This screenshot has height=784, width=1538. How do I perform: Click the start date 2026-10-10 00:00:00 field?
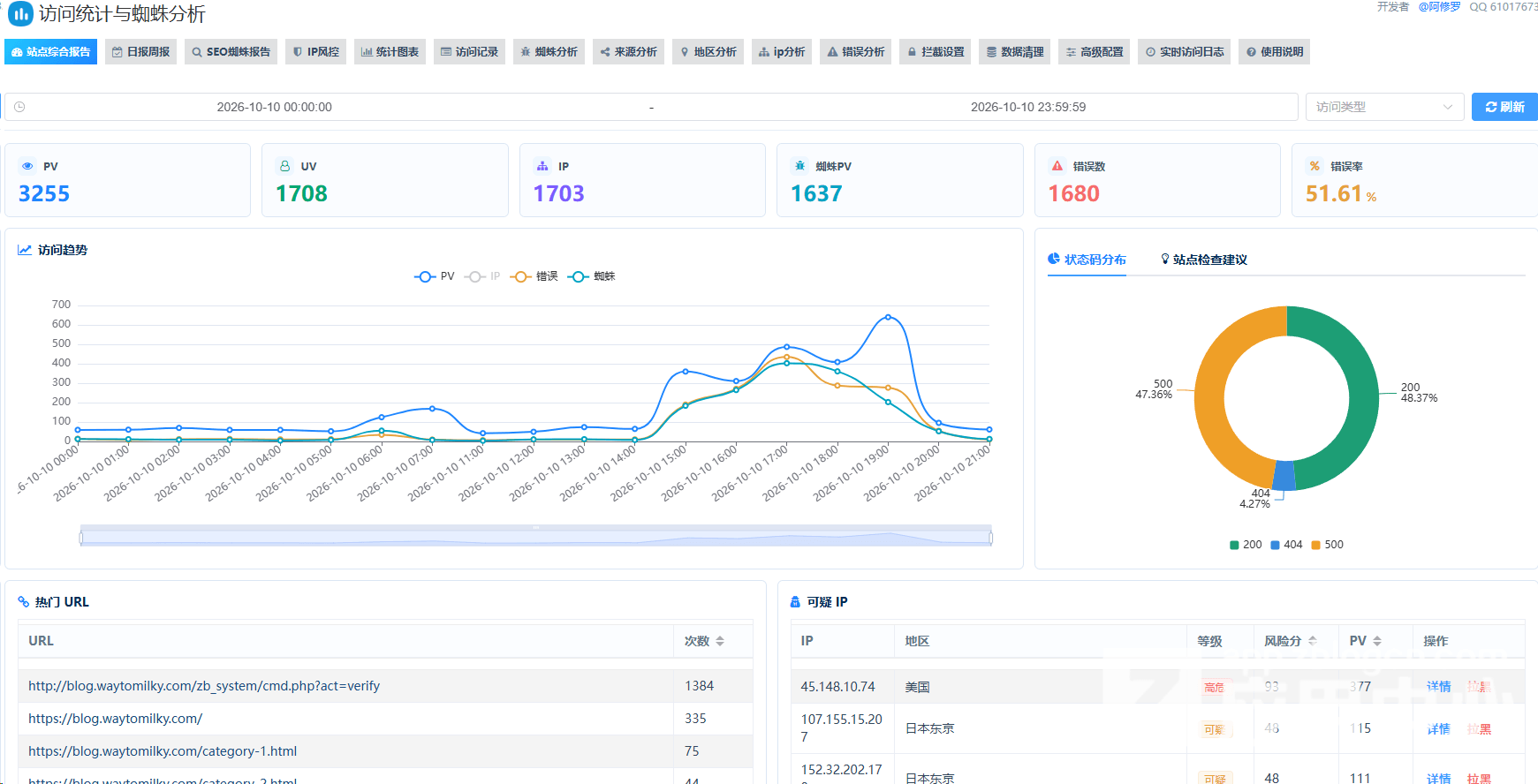click(x=275, y=107)
